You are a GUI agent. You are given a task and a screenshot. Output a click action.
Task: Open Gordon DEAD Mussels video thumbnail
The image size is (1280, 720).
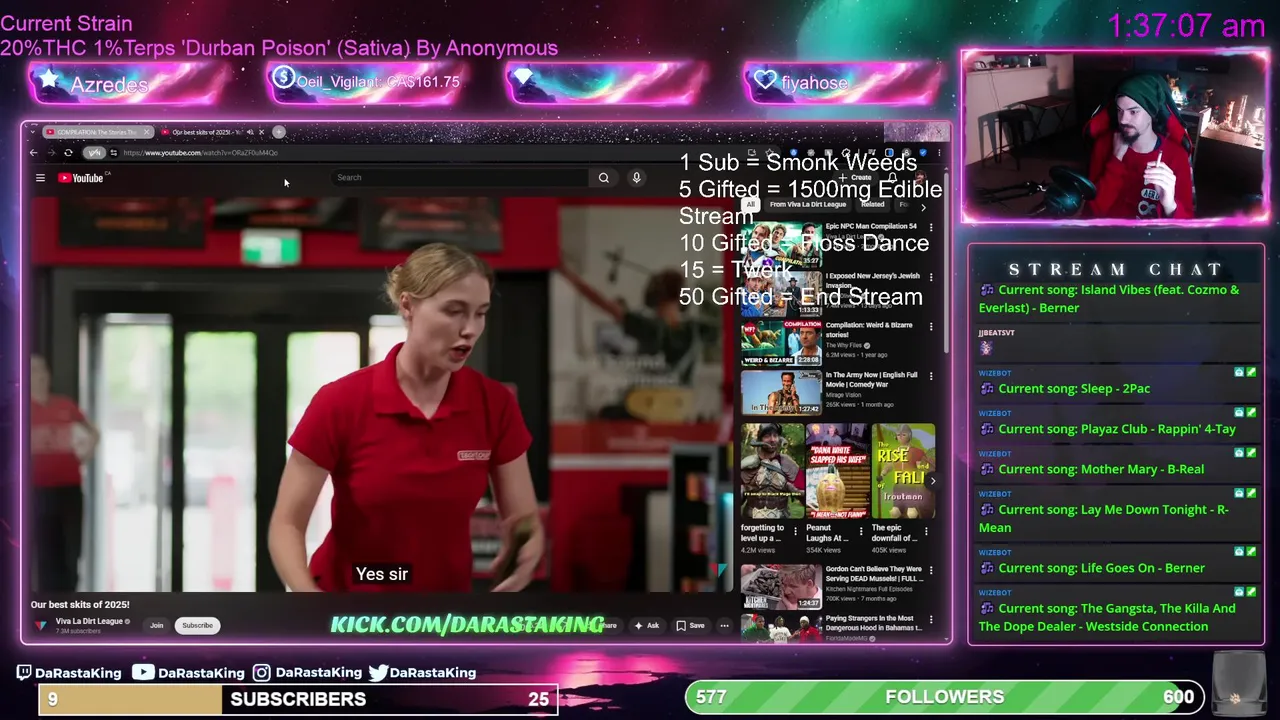781,587
